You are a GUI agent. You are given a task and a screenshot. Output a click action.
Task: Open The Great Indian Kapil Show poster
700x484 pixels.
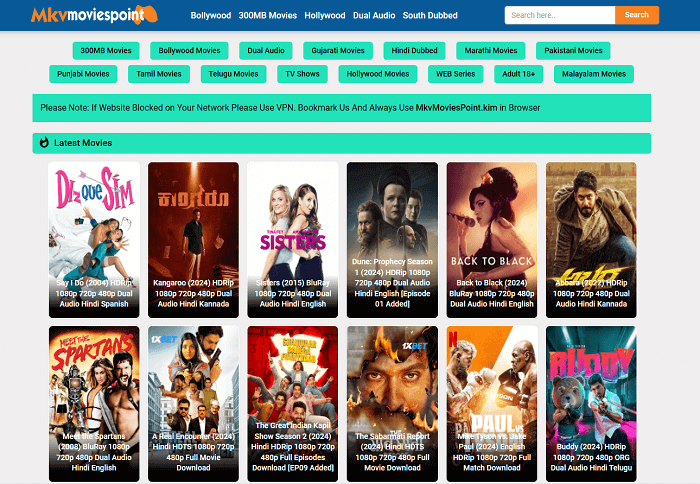pos(293,404)
